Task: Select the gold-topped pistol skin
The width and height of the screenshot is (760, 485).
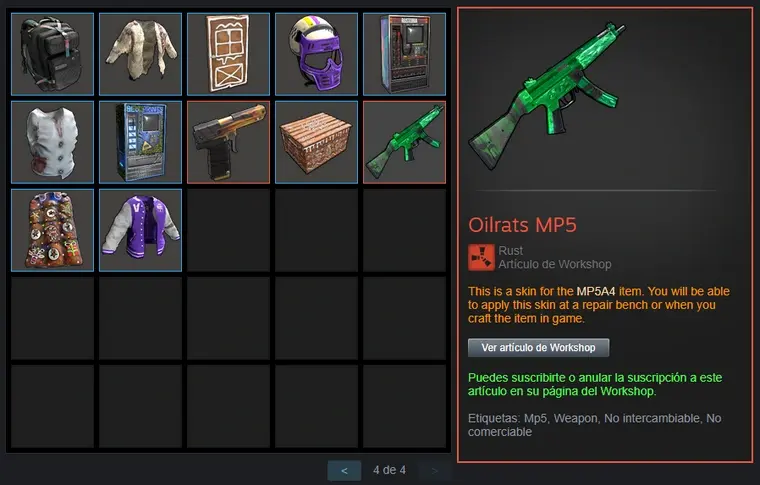Action: click(x=228, y=142)
